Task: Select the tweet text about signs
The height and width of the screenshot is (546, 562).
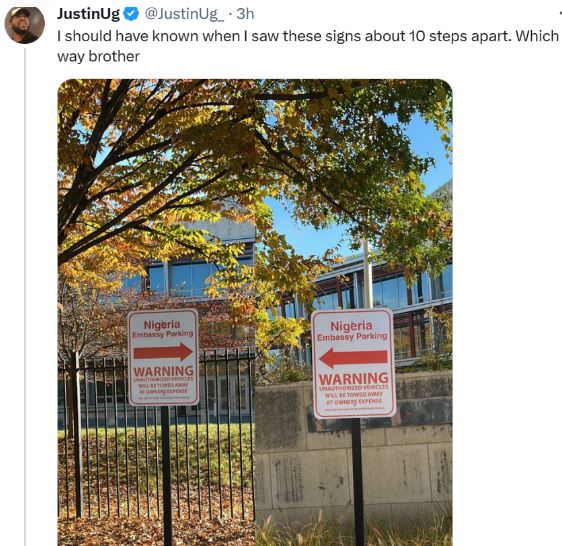Action: tap(308, 46)
